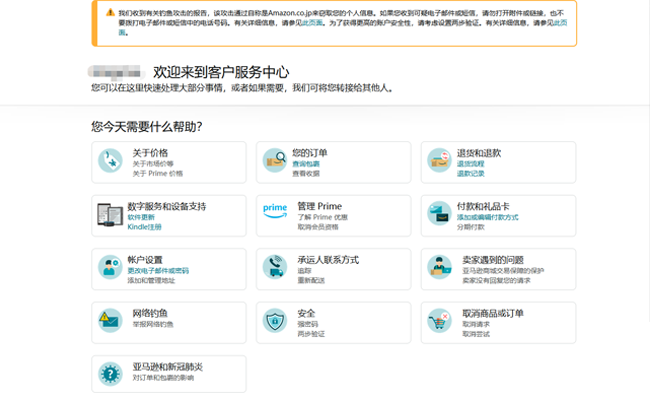Open the 网络钓鱼 topic title
Image resolution: width=650 pixels, height=396 pixels.
click(150, 313)
